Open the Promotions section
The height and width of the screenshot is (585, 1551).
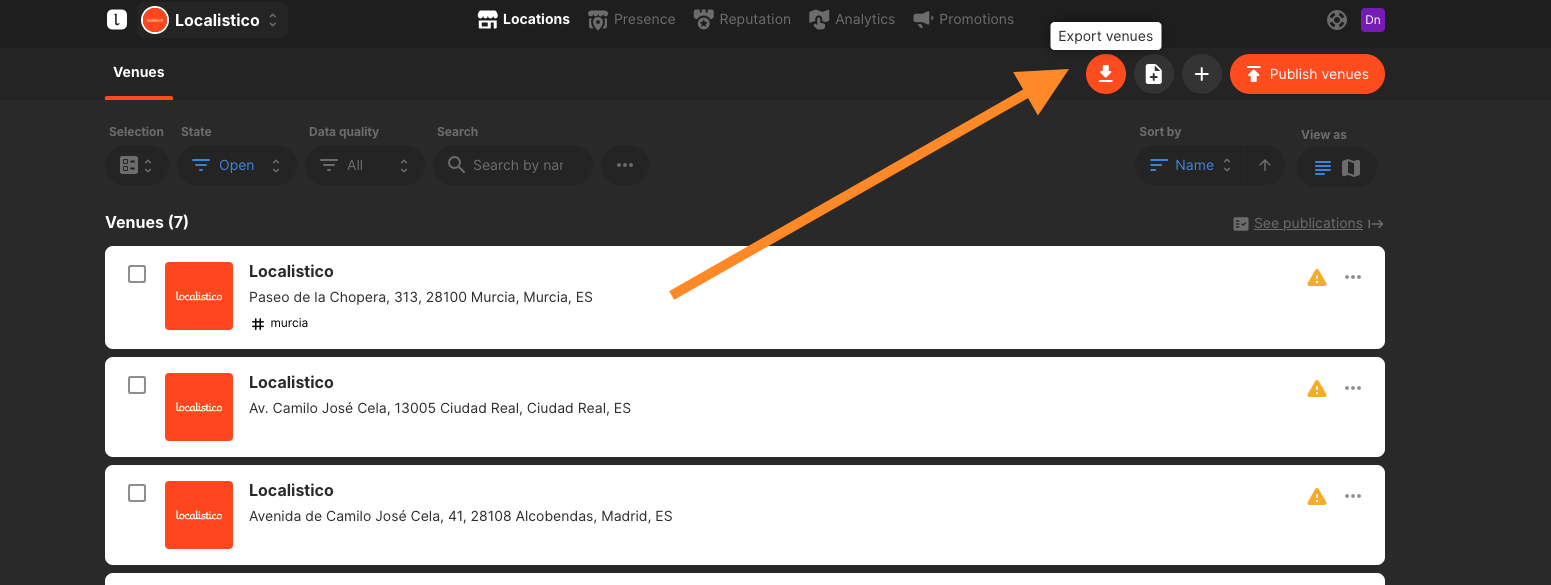pyautogui.click(x=963, y=19)
